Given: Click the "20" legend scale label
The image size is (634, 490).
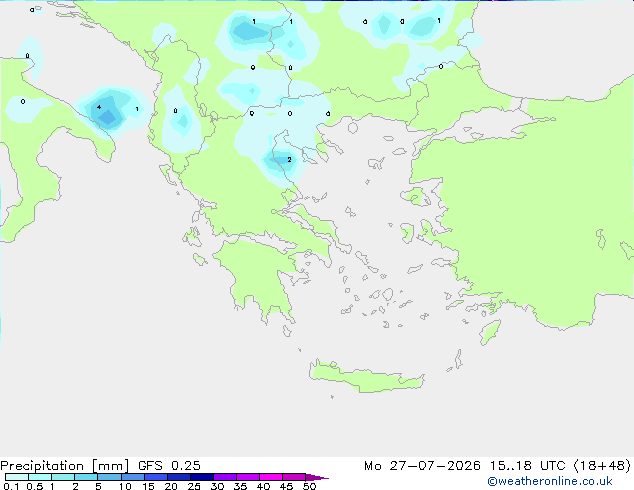Looking at the screenshot, I should 171,486.
